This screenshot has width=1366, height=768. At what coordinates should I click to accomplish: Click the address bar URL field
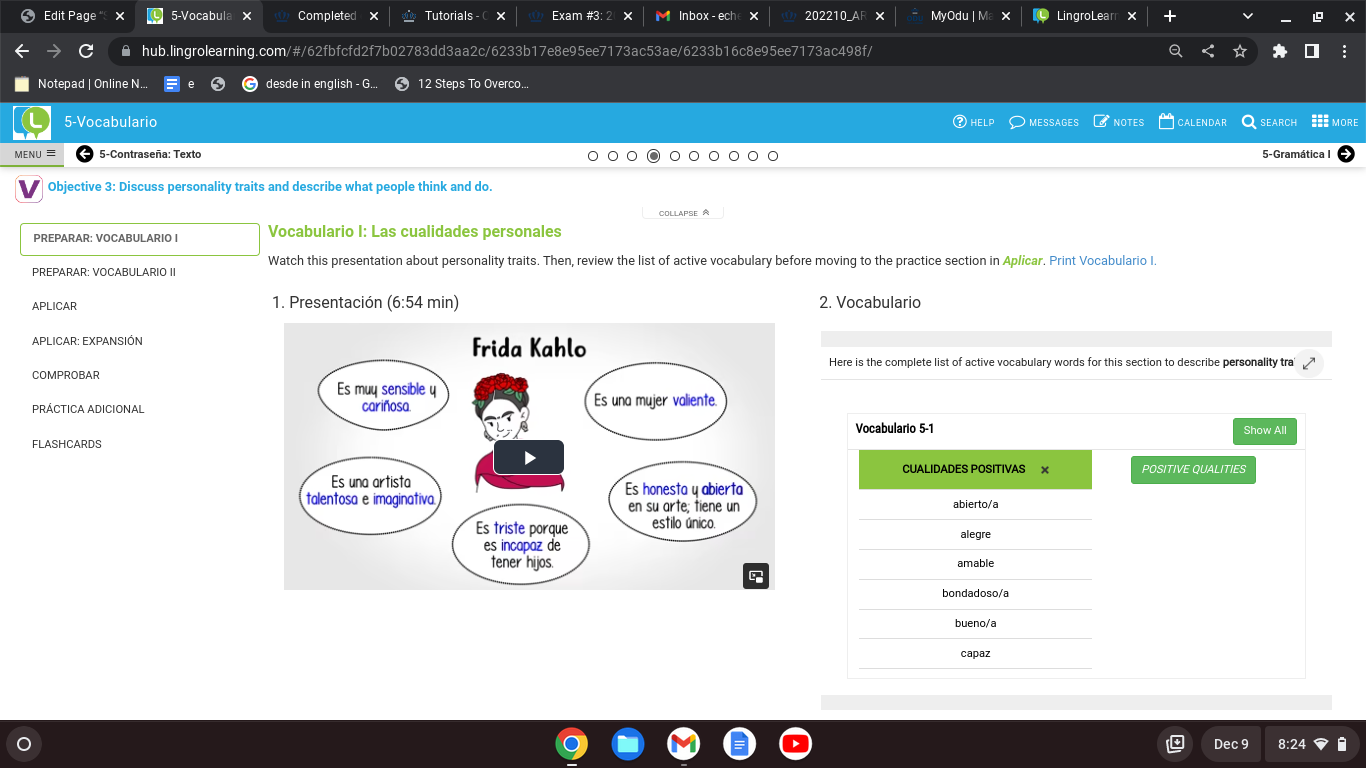click(x=640, y=51)
